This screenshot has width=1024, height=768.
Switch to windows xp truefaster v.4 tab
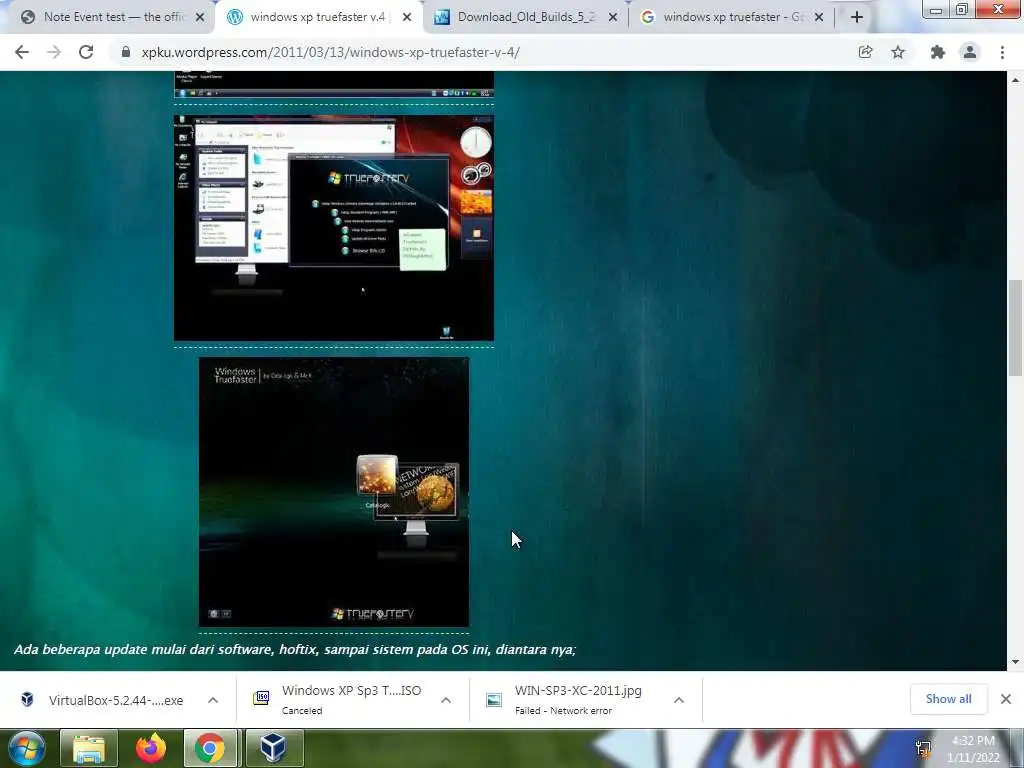coord(318,17)
